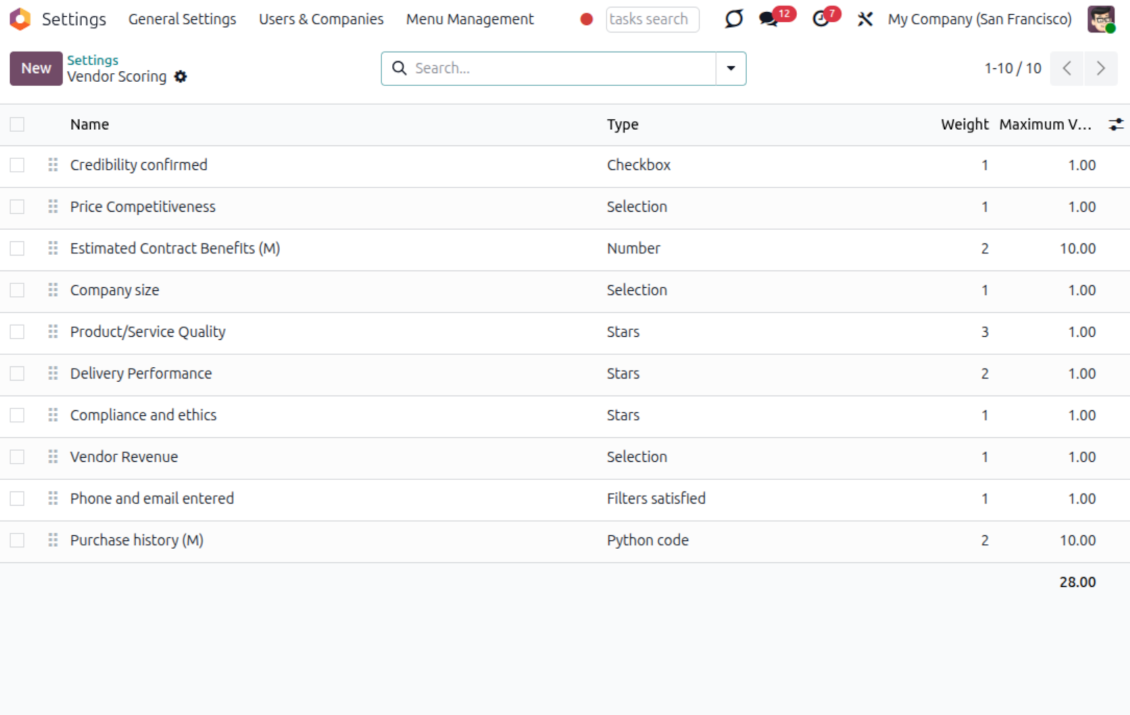Expand the search options dropdown arrow

[x=731, y=68]
